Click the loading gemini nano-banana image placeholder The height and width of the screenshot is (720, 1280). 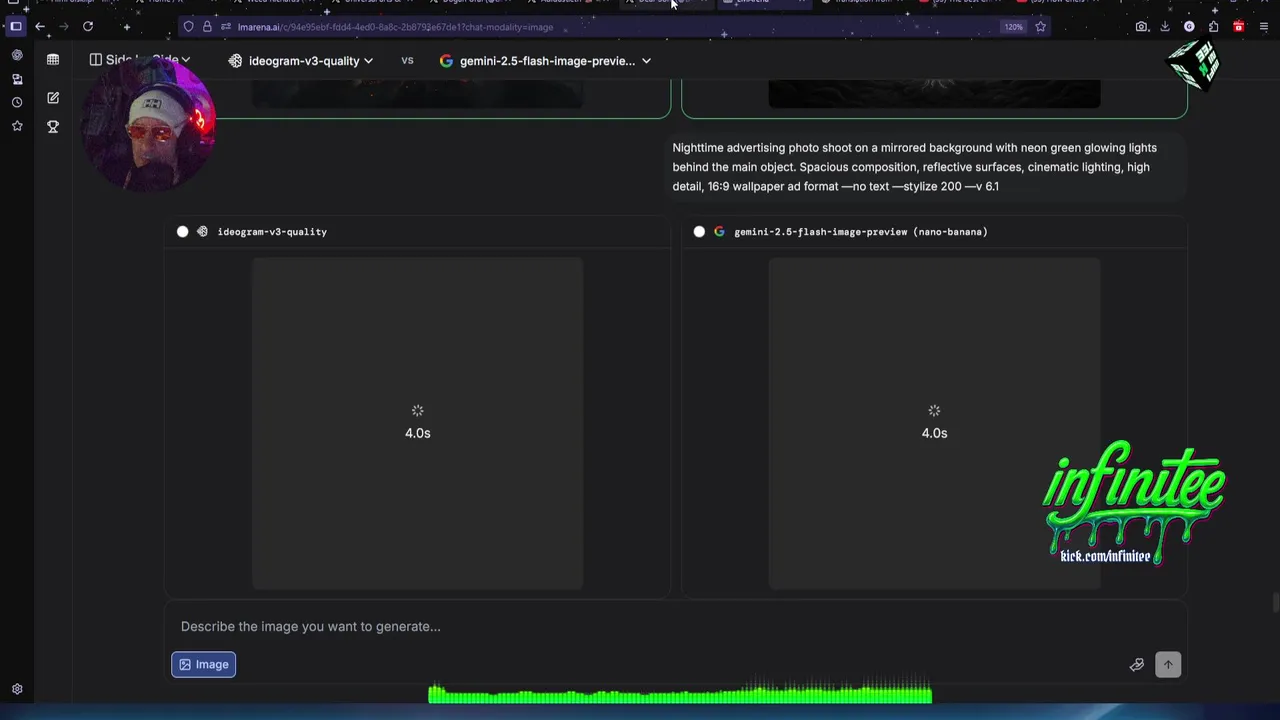(934, 423)
